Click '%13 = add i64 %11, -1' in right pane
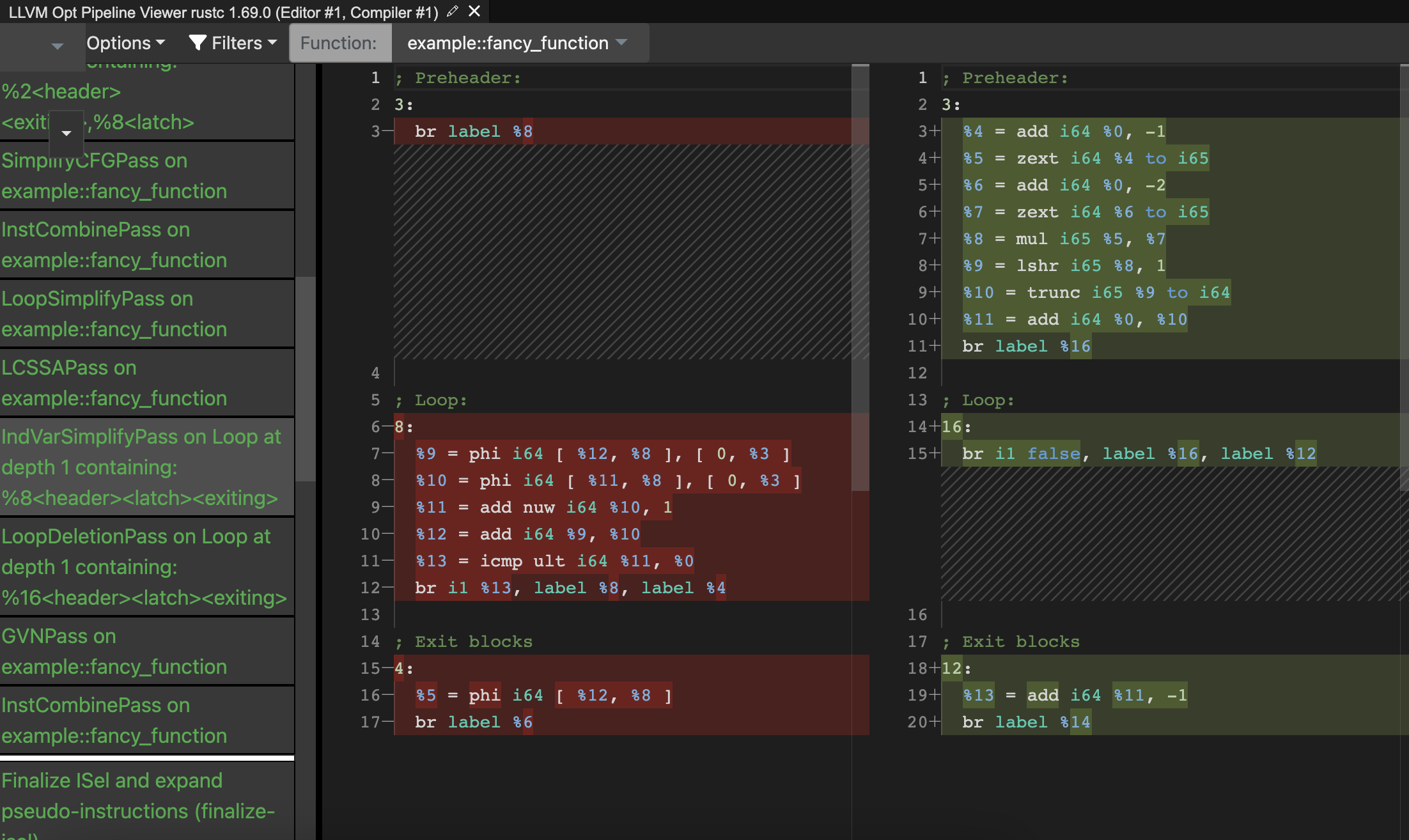The height and width of the screenshot is (840, 1409). click(1075, 695)
